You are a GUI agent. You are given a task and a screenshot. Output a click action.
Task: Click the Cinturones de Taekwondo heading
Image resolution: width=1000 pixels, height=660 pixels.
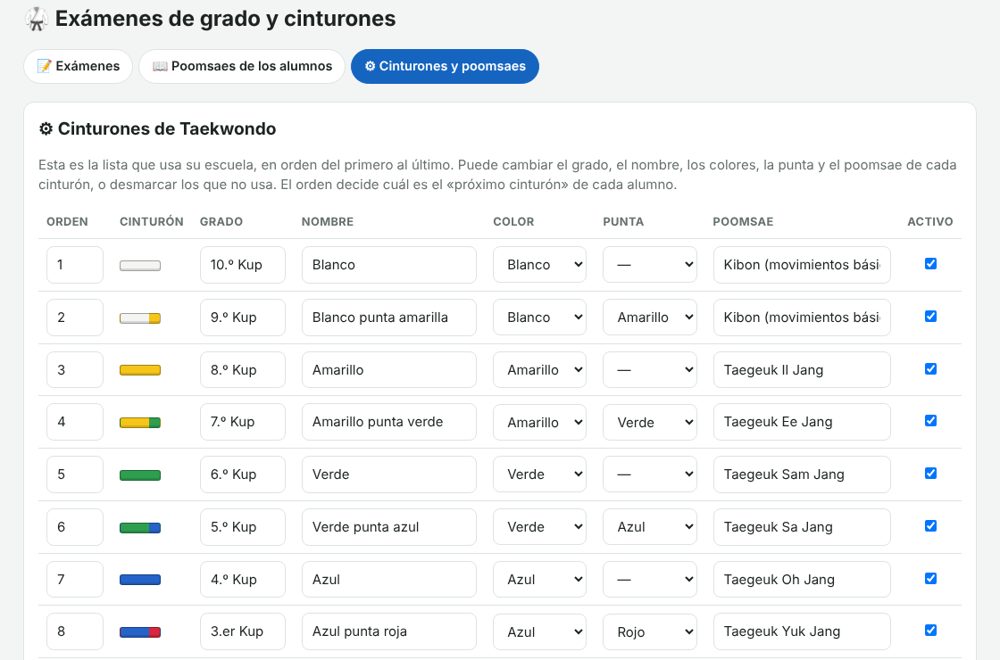158,129
